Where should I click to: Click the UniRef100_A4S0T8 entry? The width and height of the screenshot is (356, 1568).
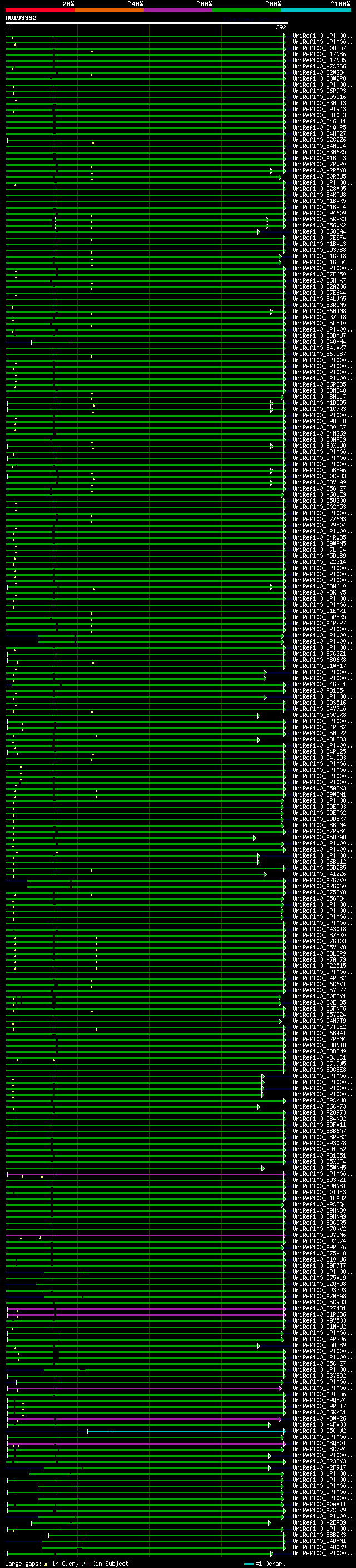pyautogui.click(x=319, y=929)
